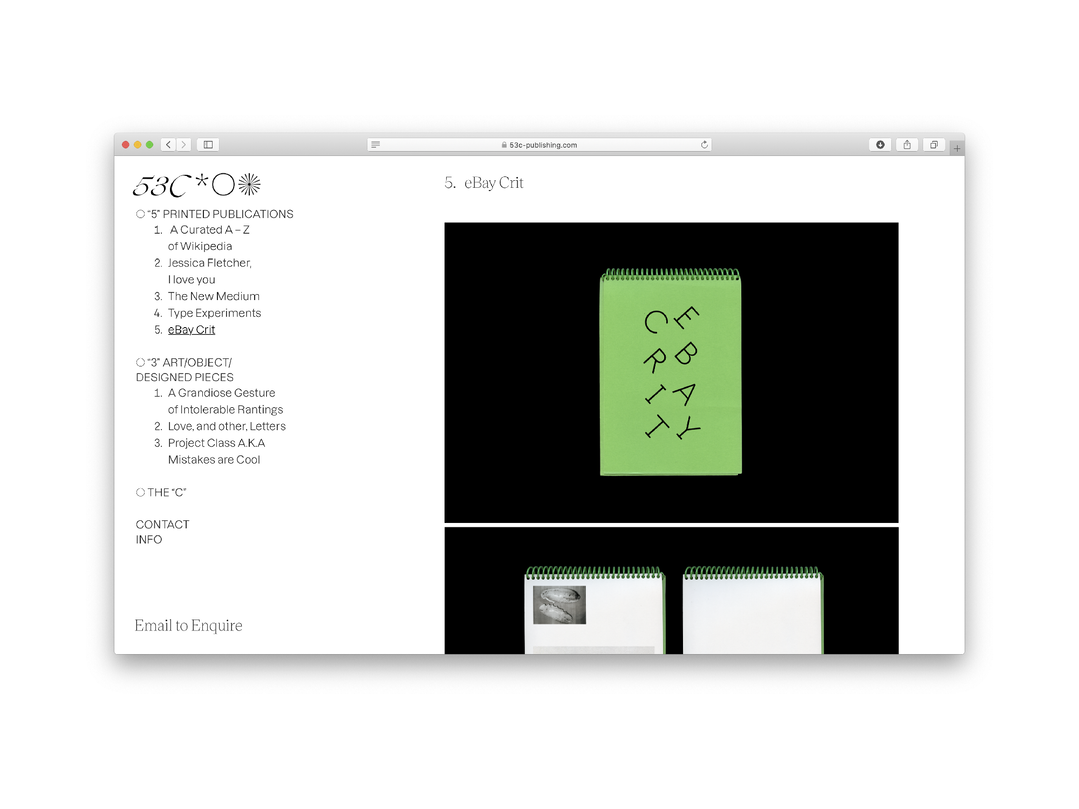Open the INFO page
This screenshot has width=1079, height=809.
149,539
